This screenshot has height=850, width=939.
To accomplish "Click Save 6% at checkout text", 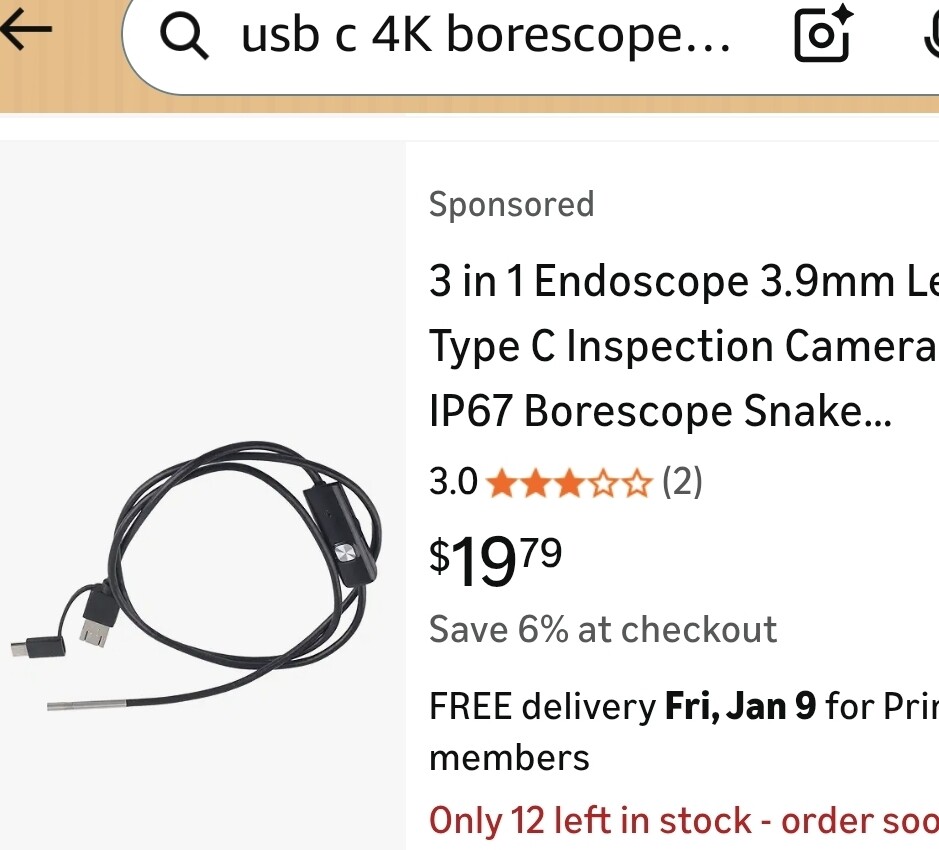I will [x=603, y=630].
